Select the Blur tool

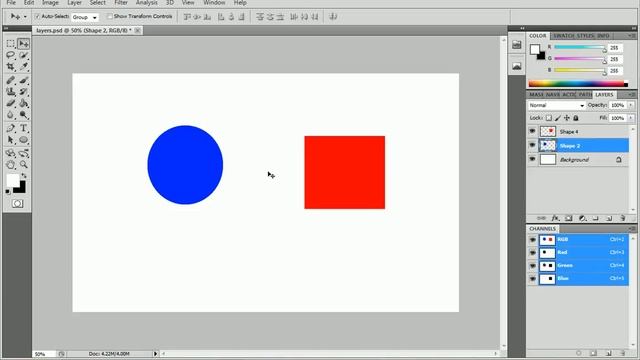tap(11, 115)
